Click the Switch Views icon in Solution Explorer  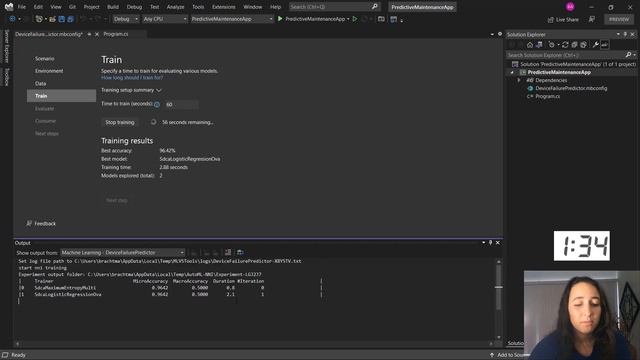(539, 44)
